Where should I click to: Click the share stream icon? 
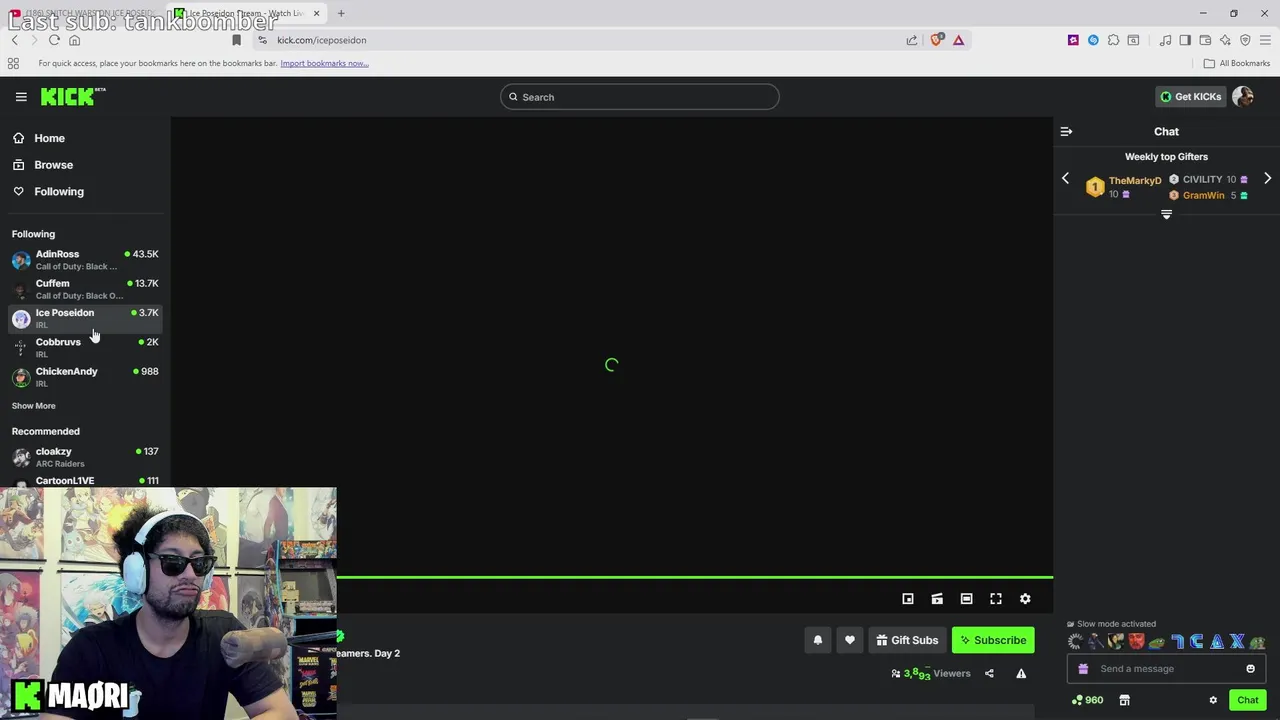point(989,674)
